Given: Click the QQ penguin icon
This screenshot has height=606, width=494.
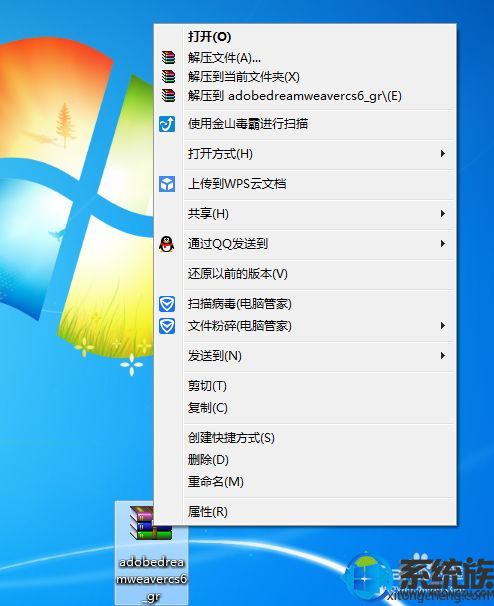Looking at the screenshot, I should tap(167, 244).
